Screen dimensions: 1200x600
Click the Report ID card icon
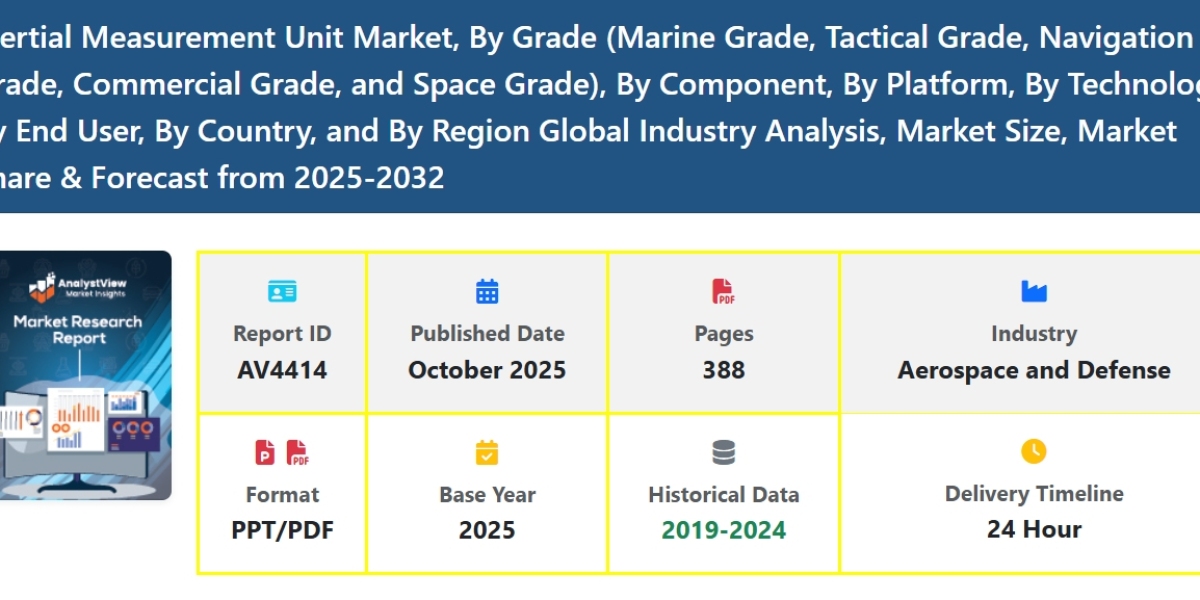click(282, 292)
